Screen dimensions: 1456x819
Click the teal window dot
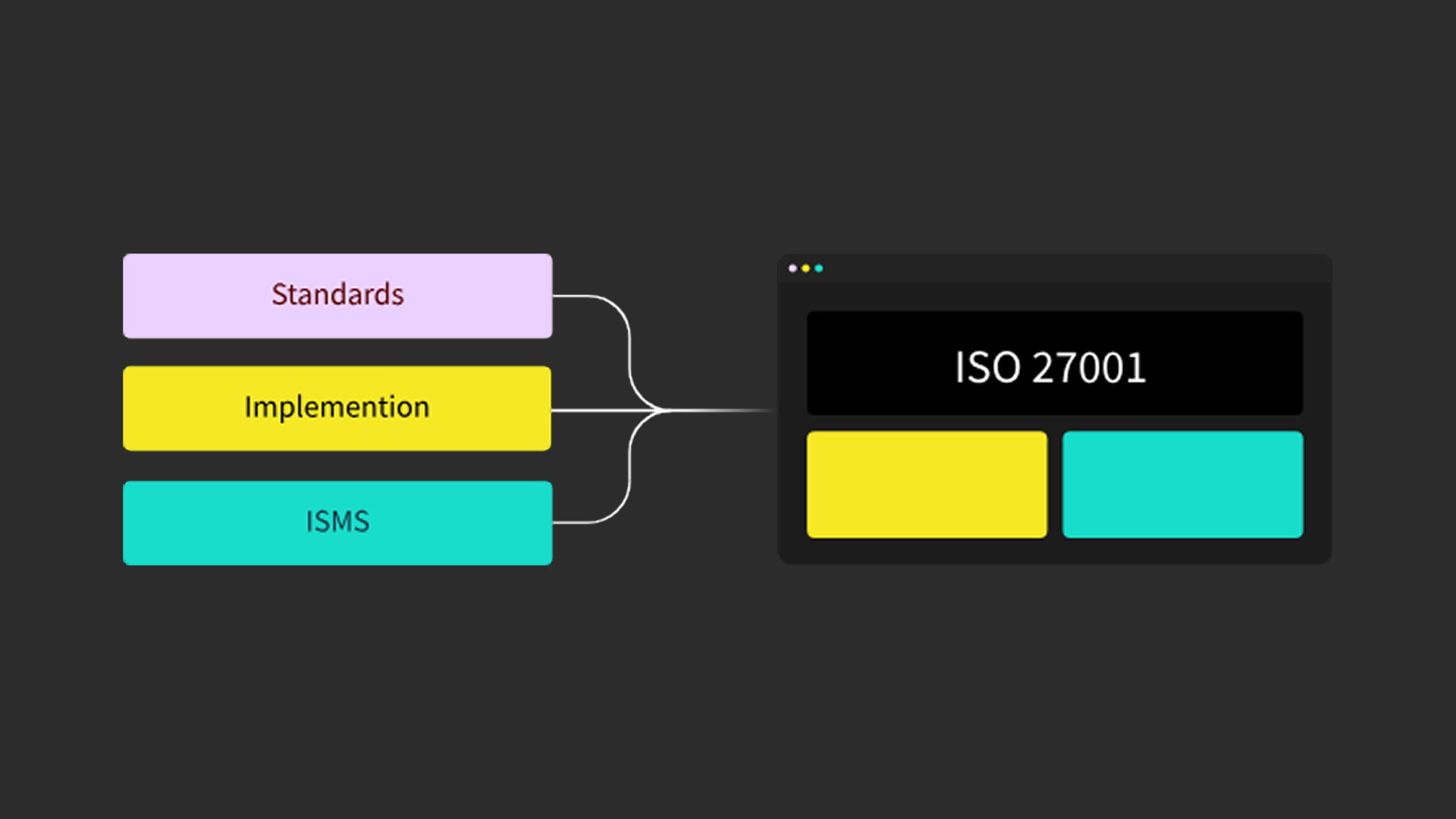(x=818, y=268)
